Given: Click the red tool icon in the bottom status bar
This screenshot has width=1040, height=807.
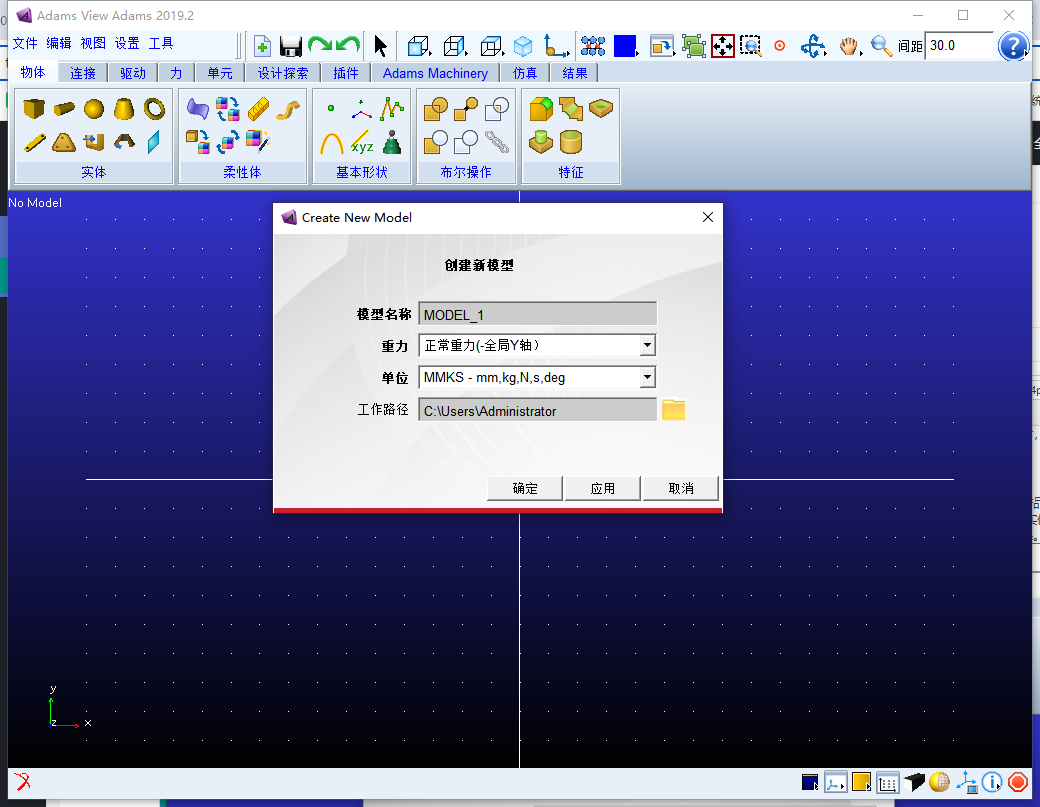Looking at the screenshot, I should (x=23, y=782).
